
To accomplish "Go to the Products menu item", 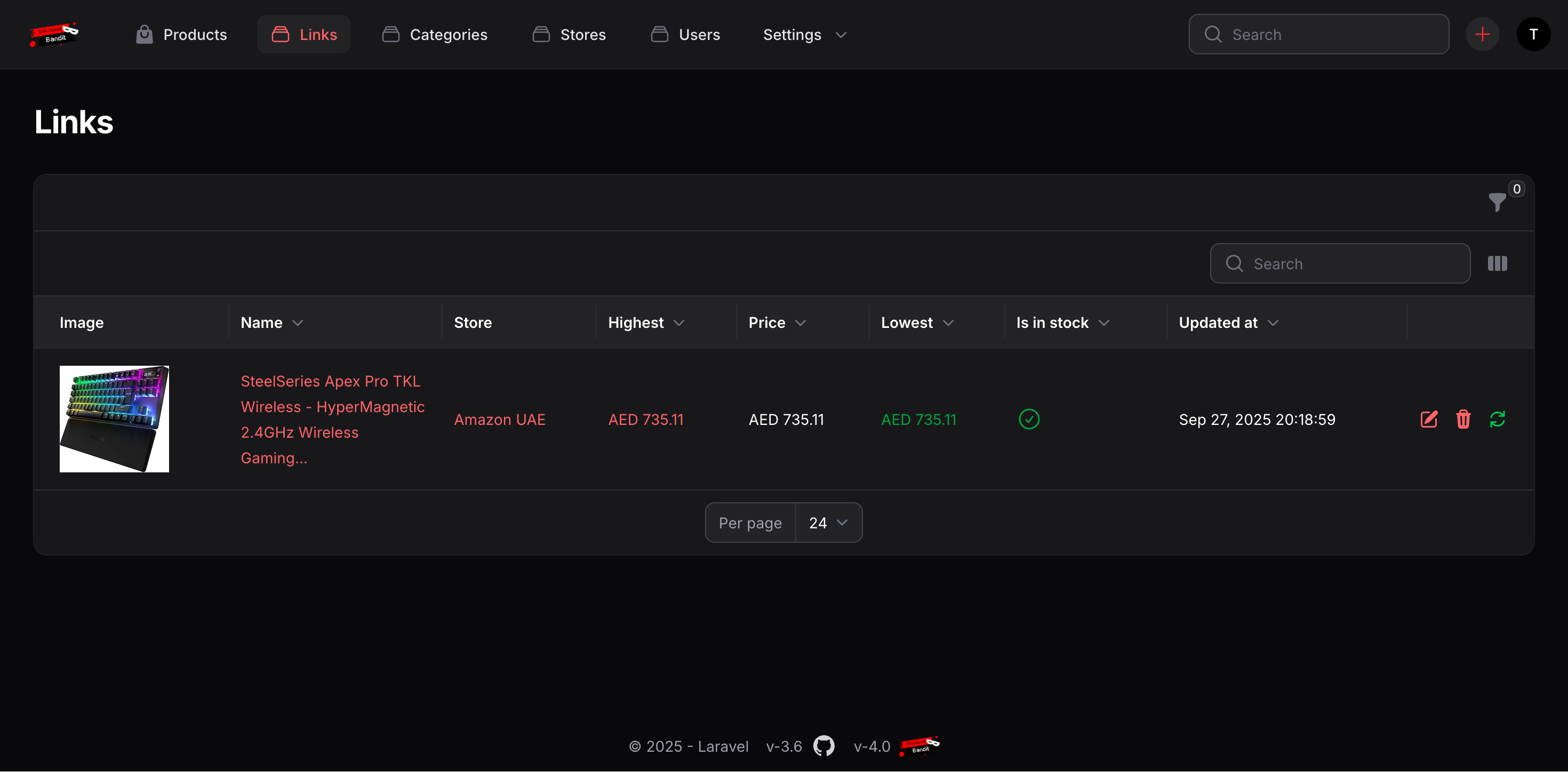I will [181, 35].
